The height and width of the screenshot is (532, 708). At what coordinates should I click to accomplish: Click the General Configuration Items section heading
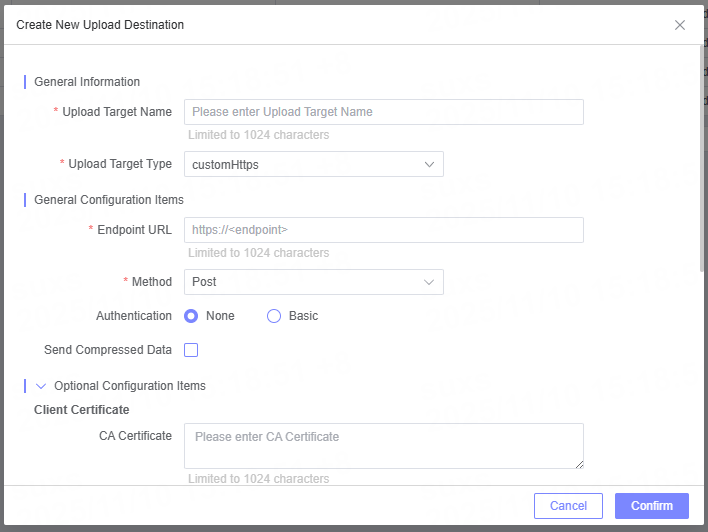[x=109, y=200]
